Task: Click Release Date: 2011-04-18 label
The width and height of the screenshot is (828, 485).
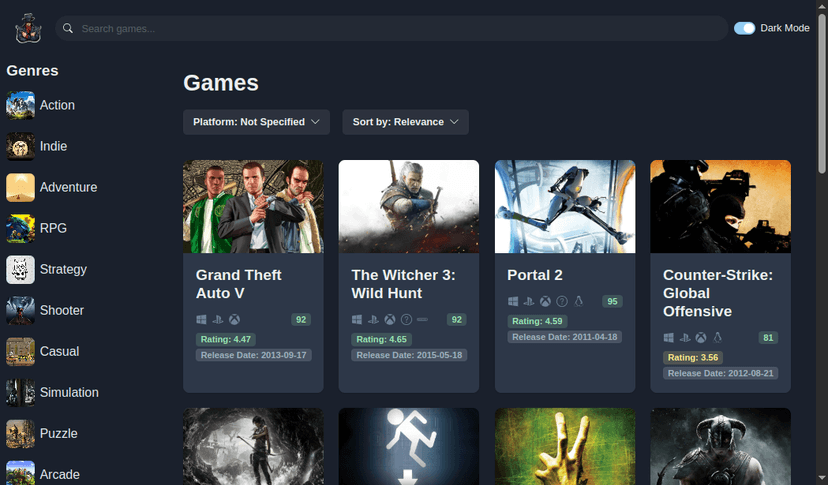Action: pos(564,337)
